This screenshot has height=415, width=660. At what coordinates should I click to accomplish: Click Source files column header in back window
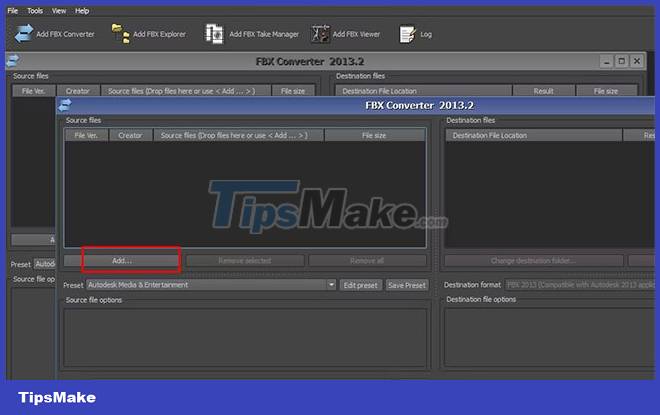coord(185,91)
